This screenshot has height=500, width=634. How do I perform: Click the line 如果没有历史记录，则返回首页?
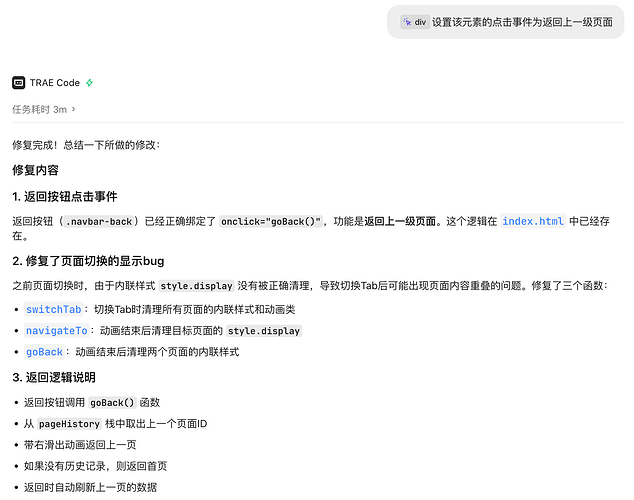click(x=95, y=466)
